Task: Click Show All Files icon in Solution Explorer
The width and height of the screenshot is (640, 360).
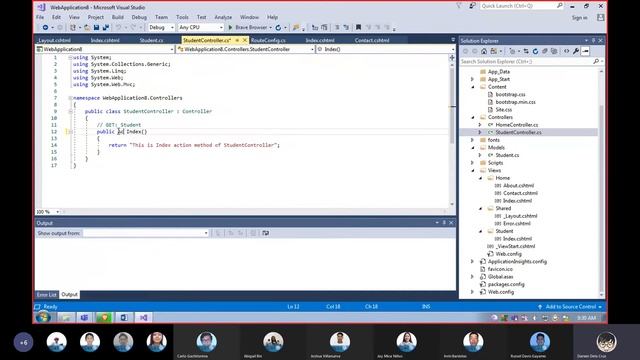Action: tap(554, 51)
